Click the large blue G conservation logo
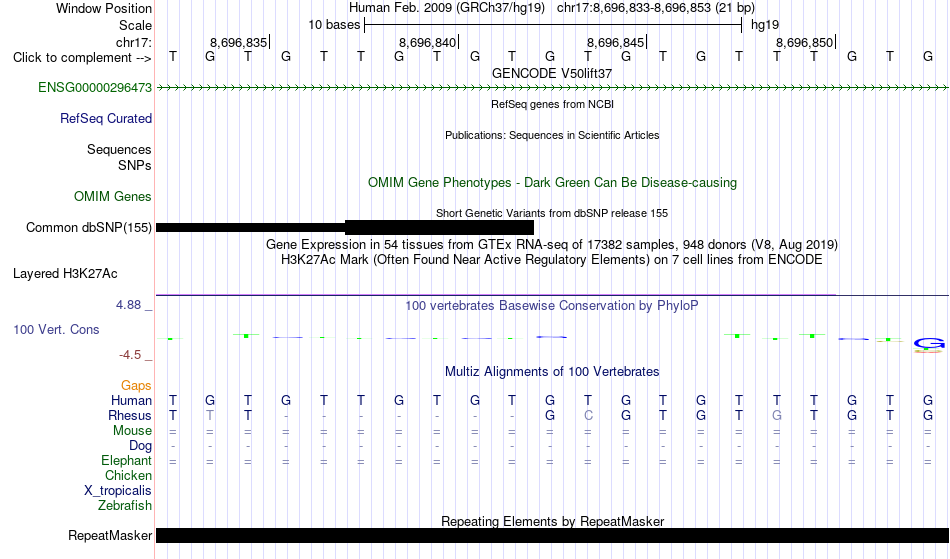The height and width of the screenshot is (559, 950). (929, 345)
